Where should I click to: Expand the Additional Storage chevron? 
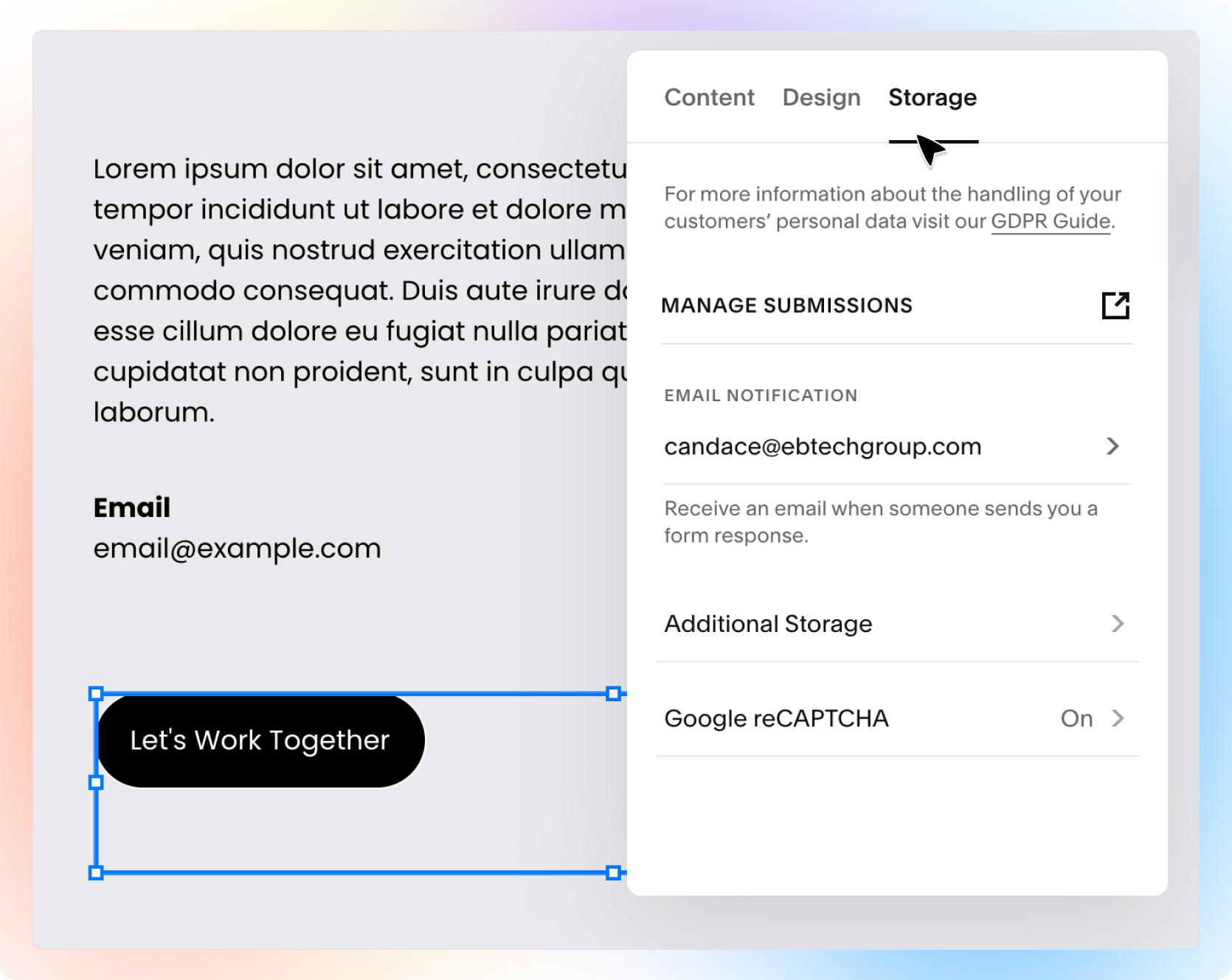point(1118,624)
